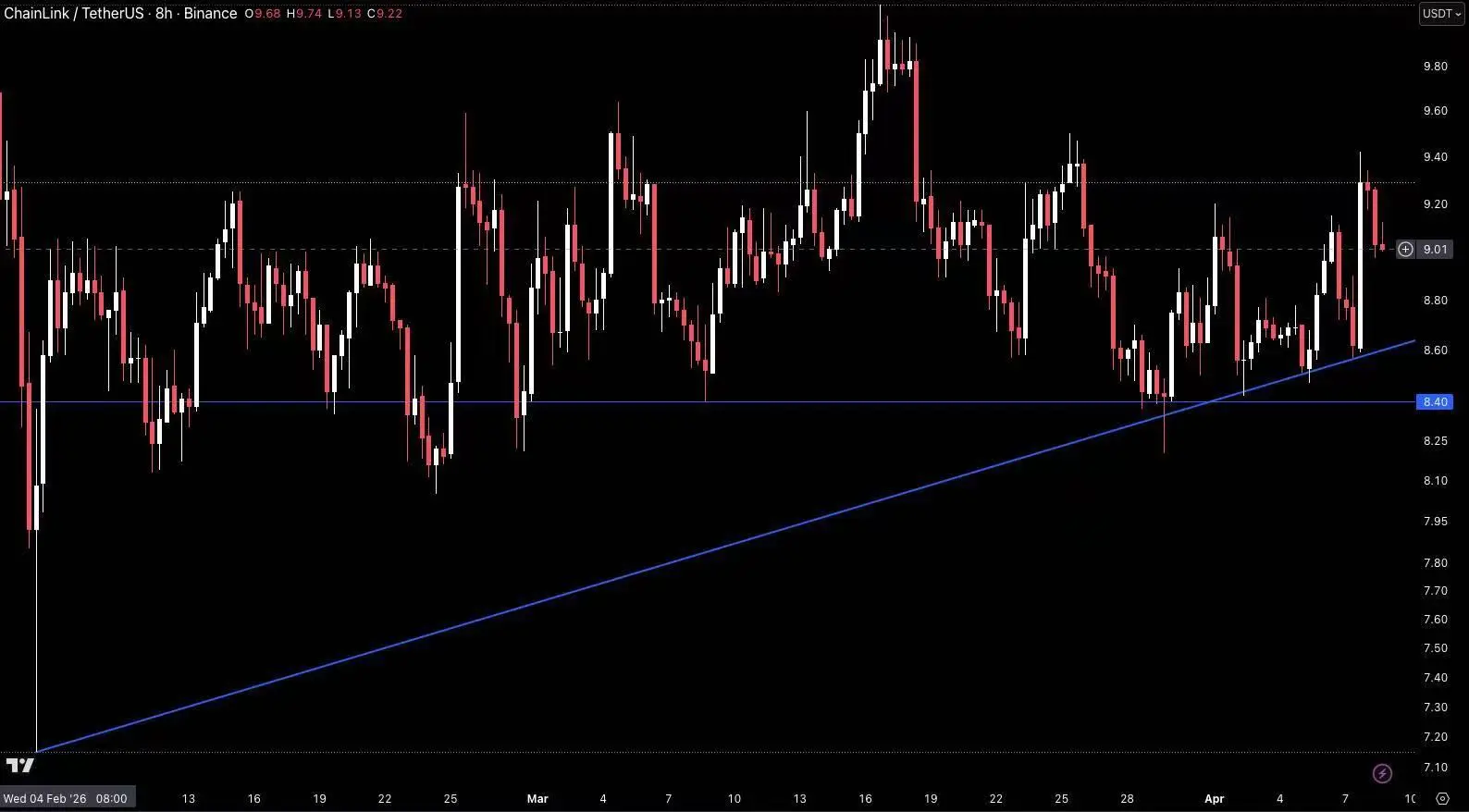
Task: Click the 8.60 price axis label
Action: 1435,351
